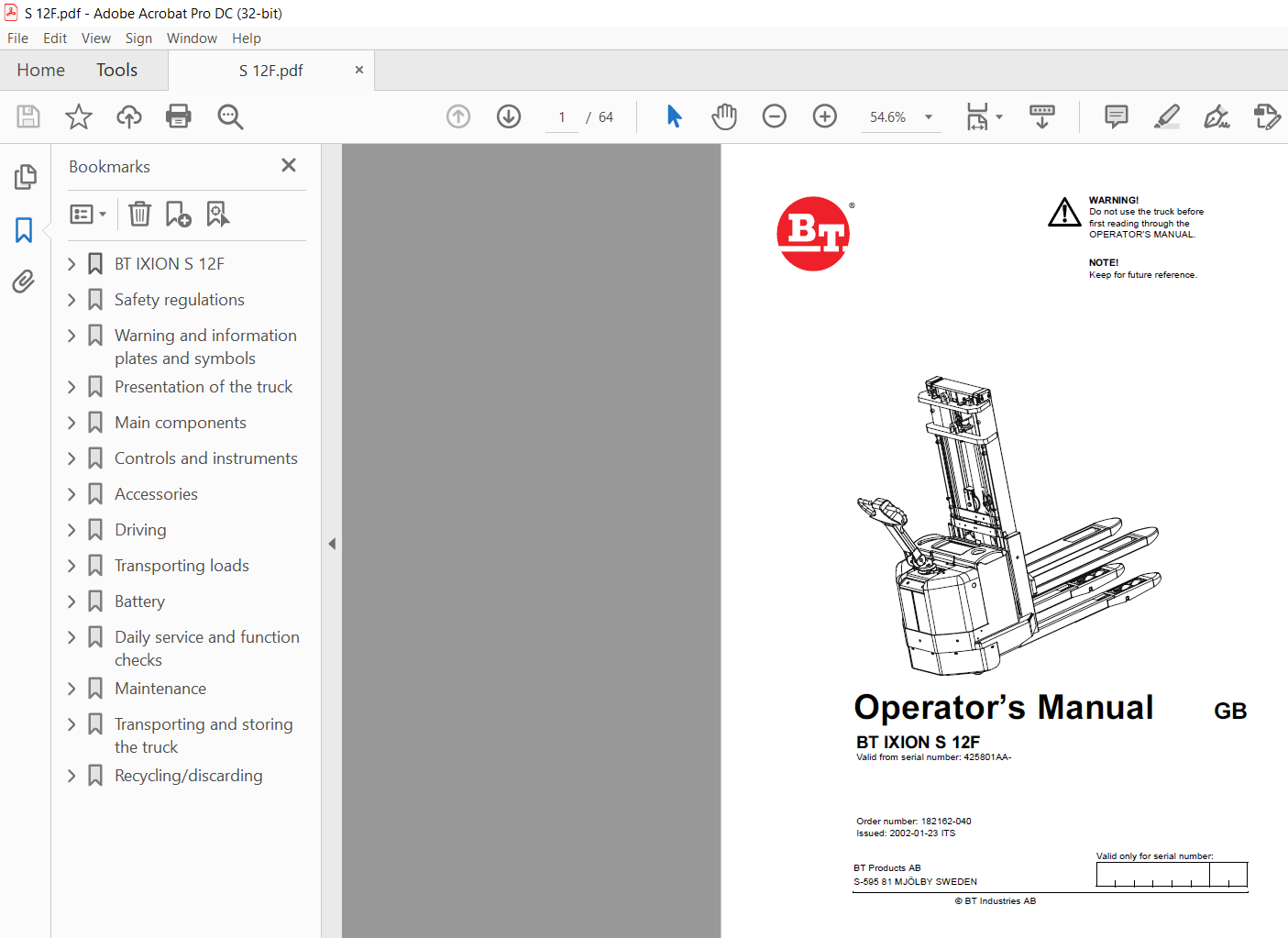Open the Help menu
The height and width of the screenshot is (938, 1288).
coord(247,39)
